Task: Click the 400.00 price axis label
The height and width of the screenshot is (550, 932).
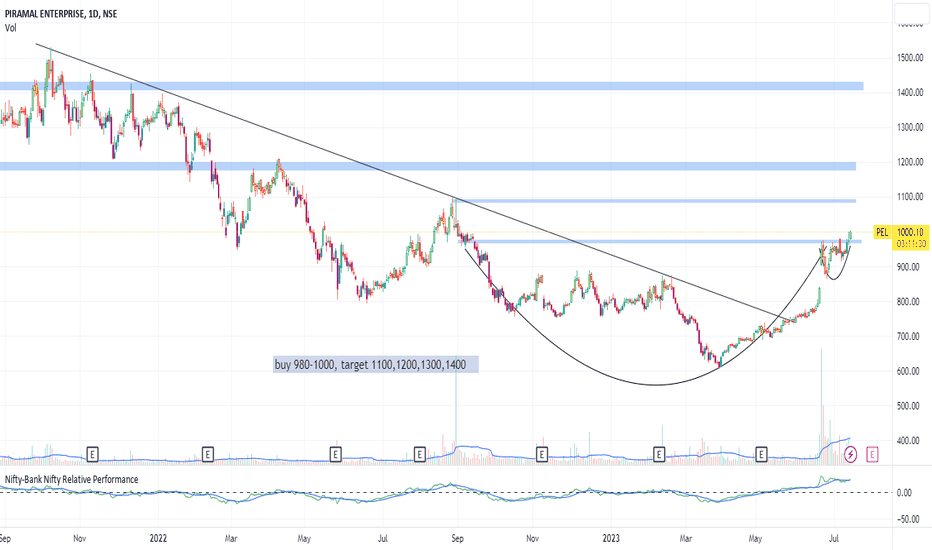Action: click(x=910, y=441)
